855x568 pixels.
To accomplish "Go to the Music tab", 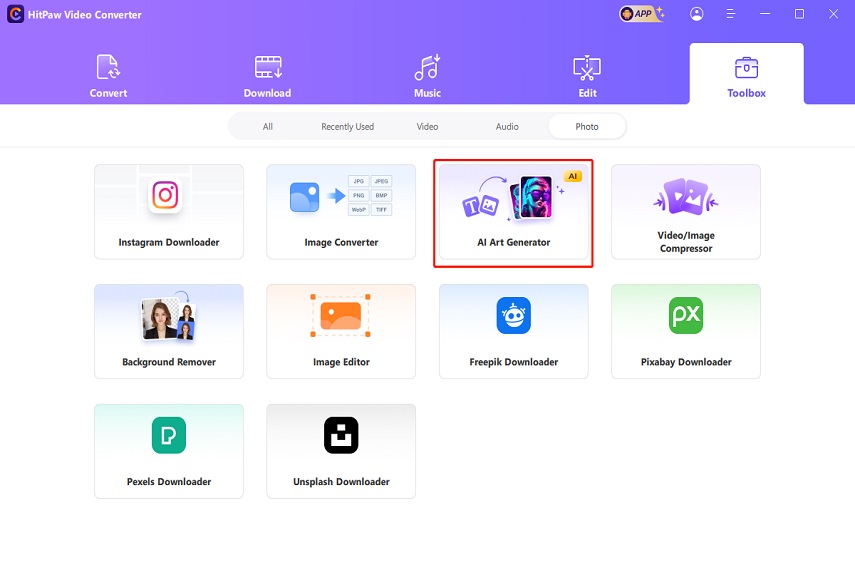I will (428, 76).
